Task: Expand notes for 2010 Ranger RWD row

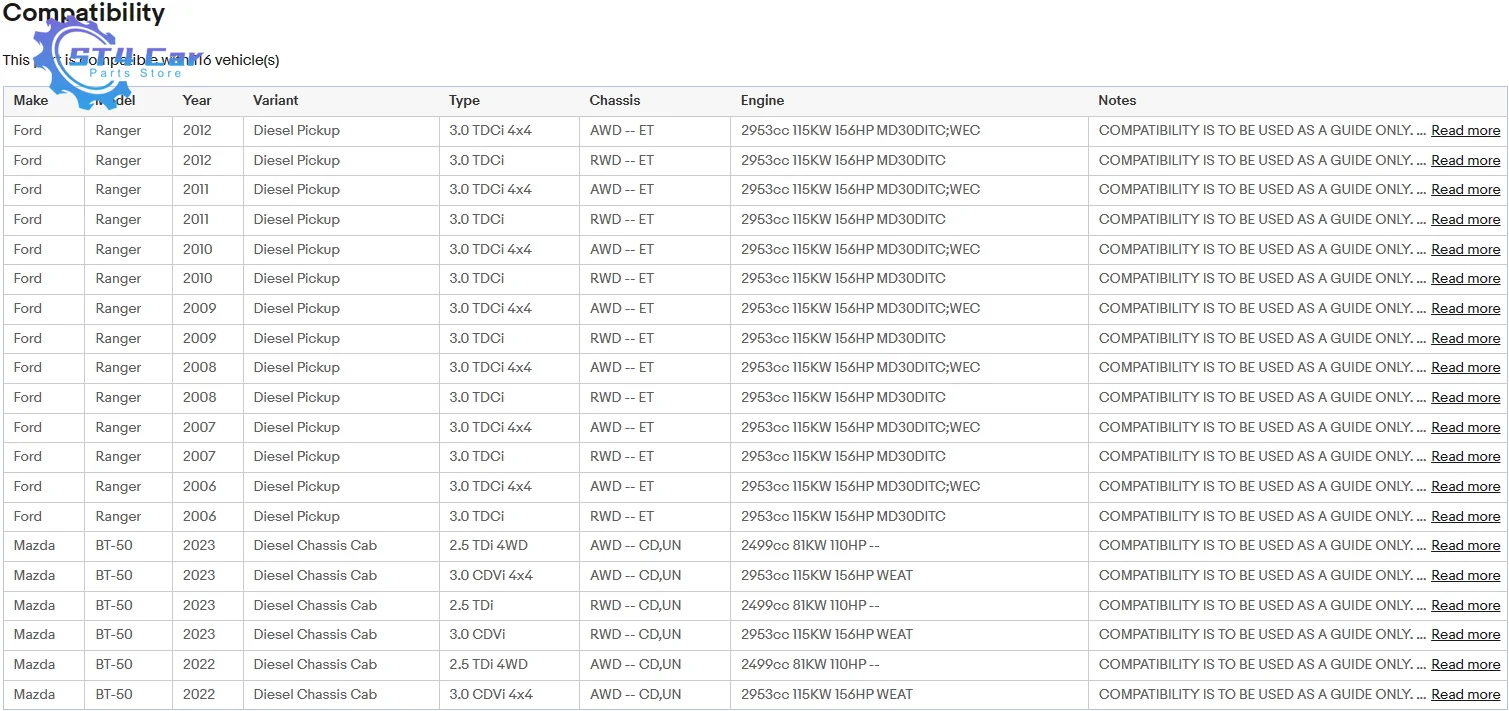Action: pos(1465,278)
